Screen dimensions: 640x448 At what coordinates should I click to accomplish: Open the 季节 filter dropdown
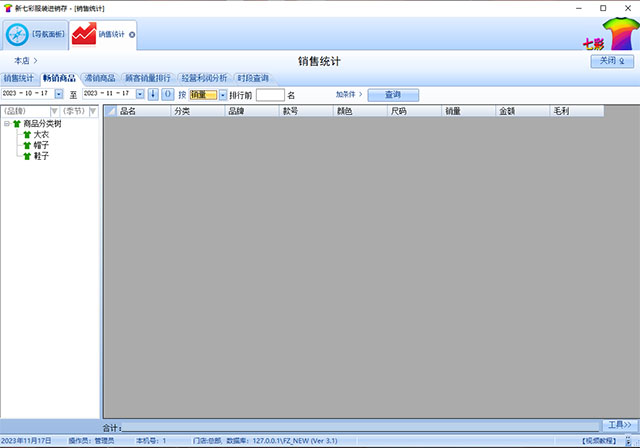[93, 111]
